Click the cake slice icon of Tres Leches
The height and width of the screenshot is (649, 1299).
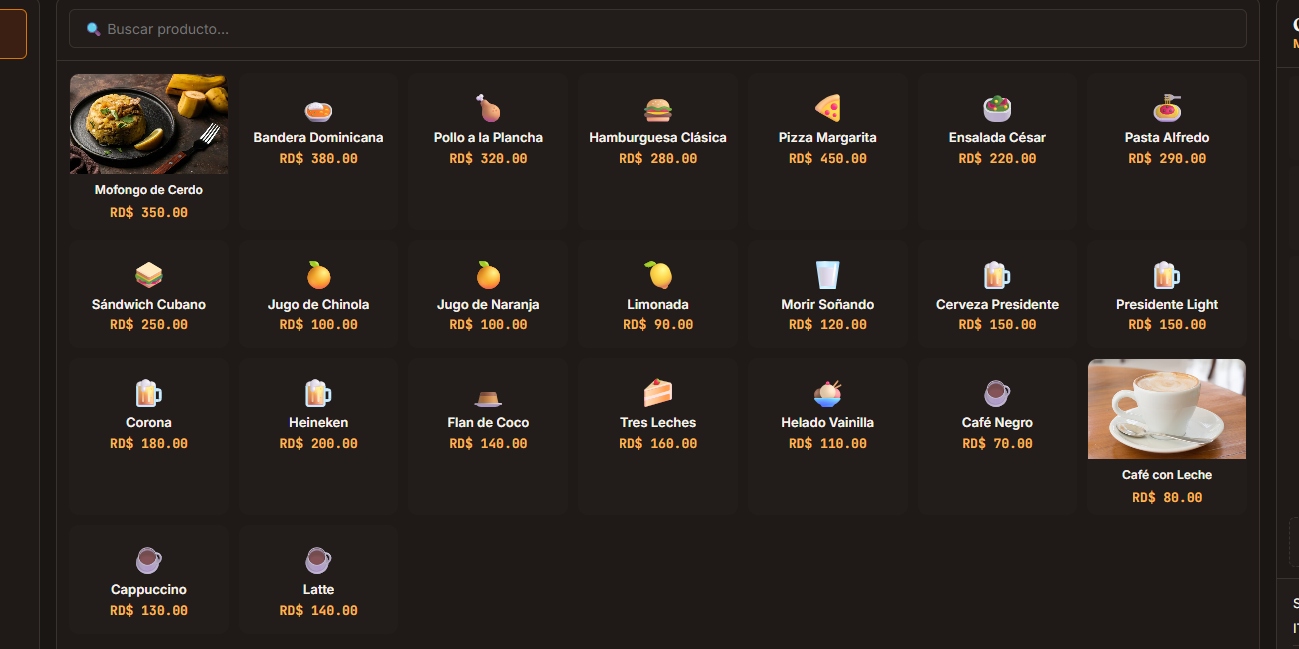coord(658,393)
